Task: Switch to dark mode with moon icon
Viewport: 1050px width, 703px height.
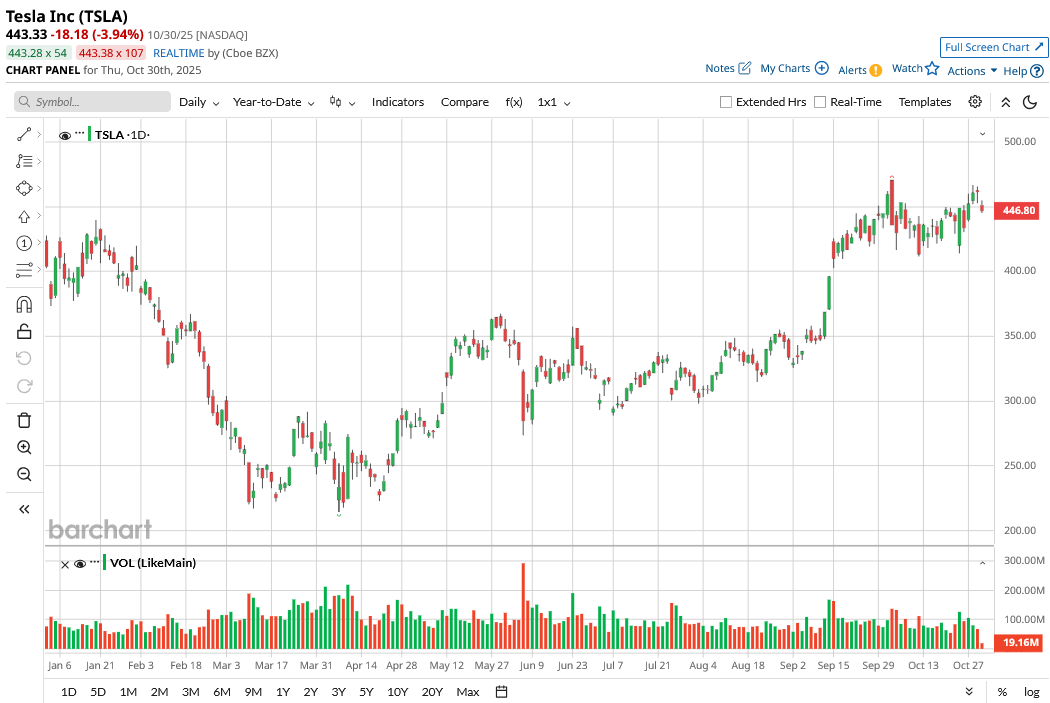Action: pyautogui.click(x=1030, y=102)
